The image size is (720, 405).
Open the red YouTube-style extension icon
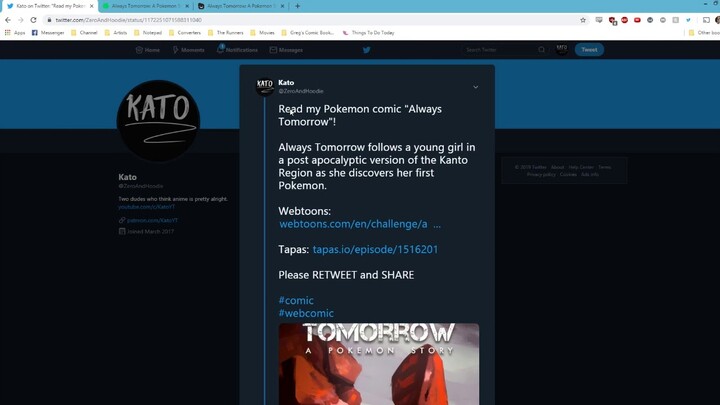[637, 20]
